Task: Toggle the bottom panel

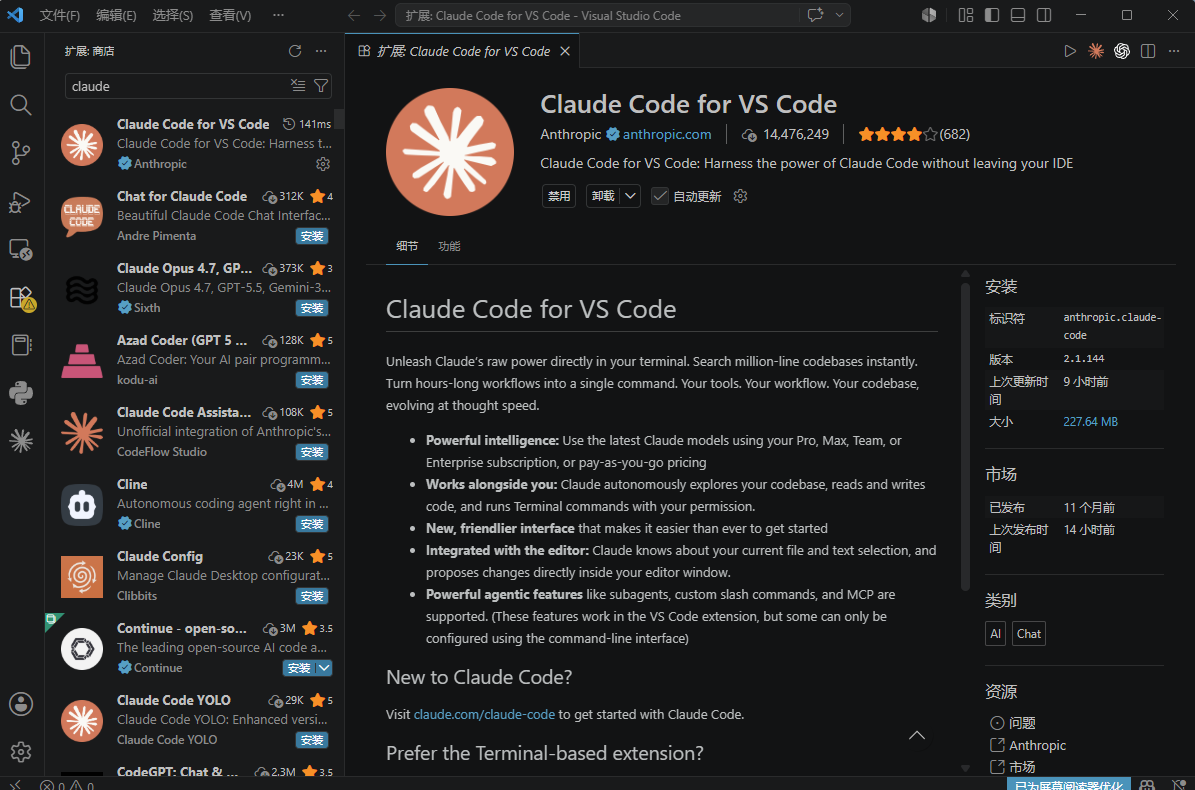Action: [1017, 15]
